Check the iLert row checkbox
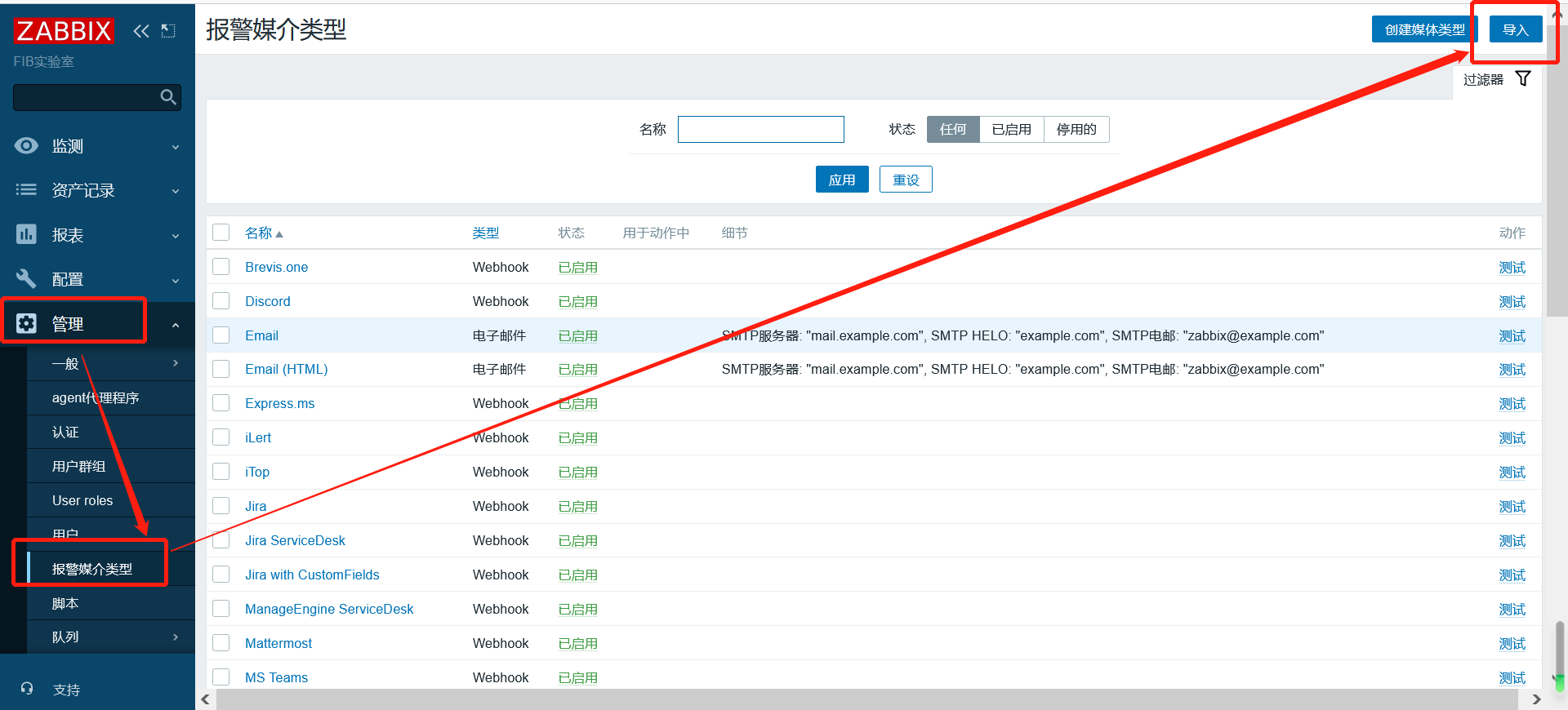The height and width of the screenshot is (710, 1568). 220,437
